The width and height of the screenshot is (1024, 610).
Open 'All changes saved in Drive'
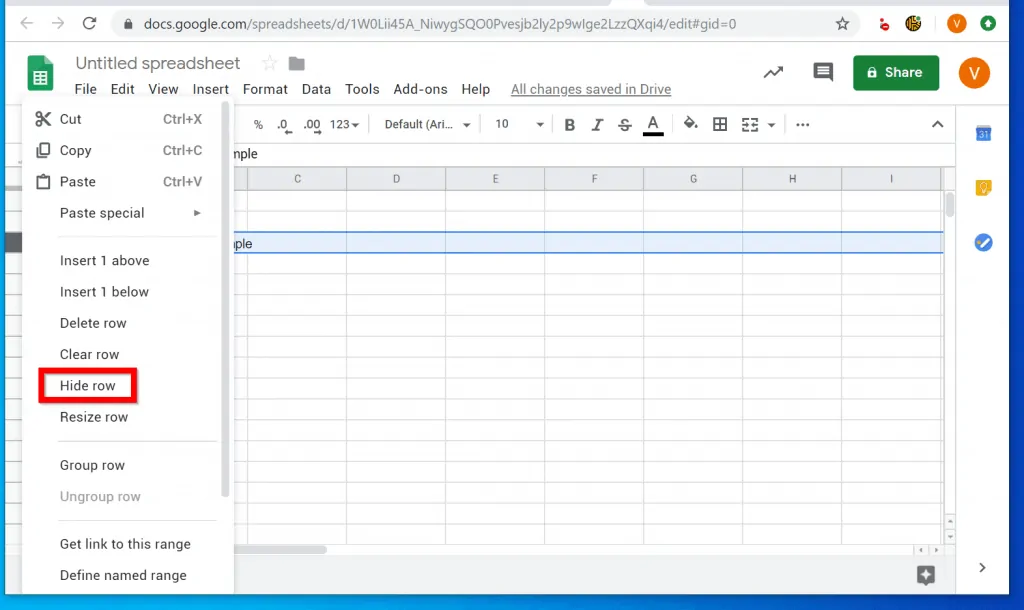tap(590, 89)
